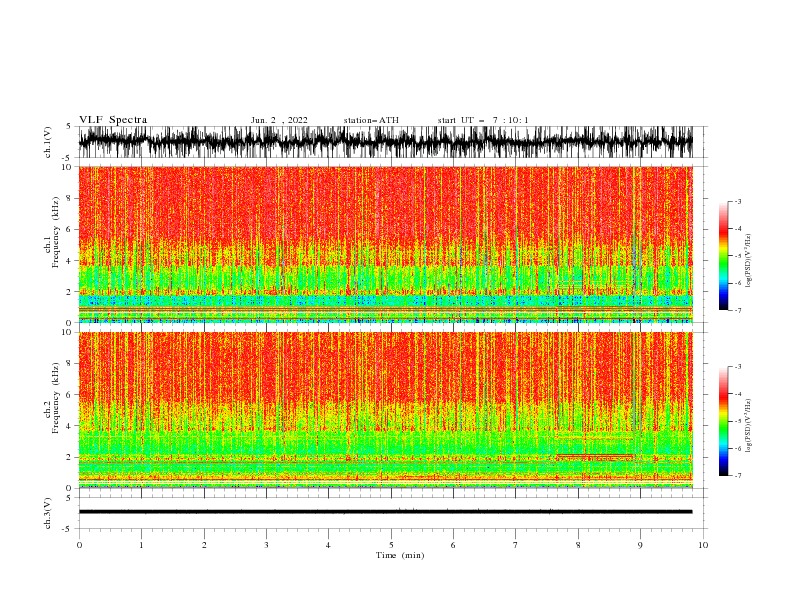
Task: Click the 4 kHz tick on ch.2 axis
Action: click(x=69, y=426)
